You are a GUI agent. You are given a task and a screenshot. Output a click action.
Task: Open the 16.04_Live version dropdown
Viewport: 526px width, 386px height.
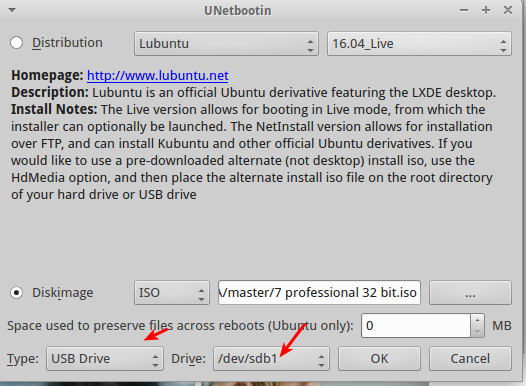(x=419, y=44)
